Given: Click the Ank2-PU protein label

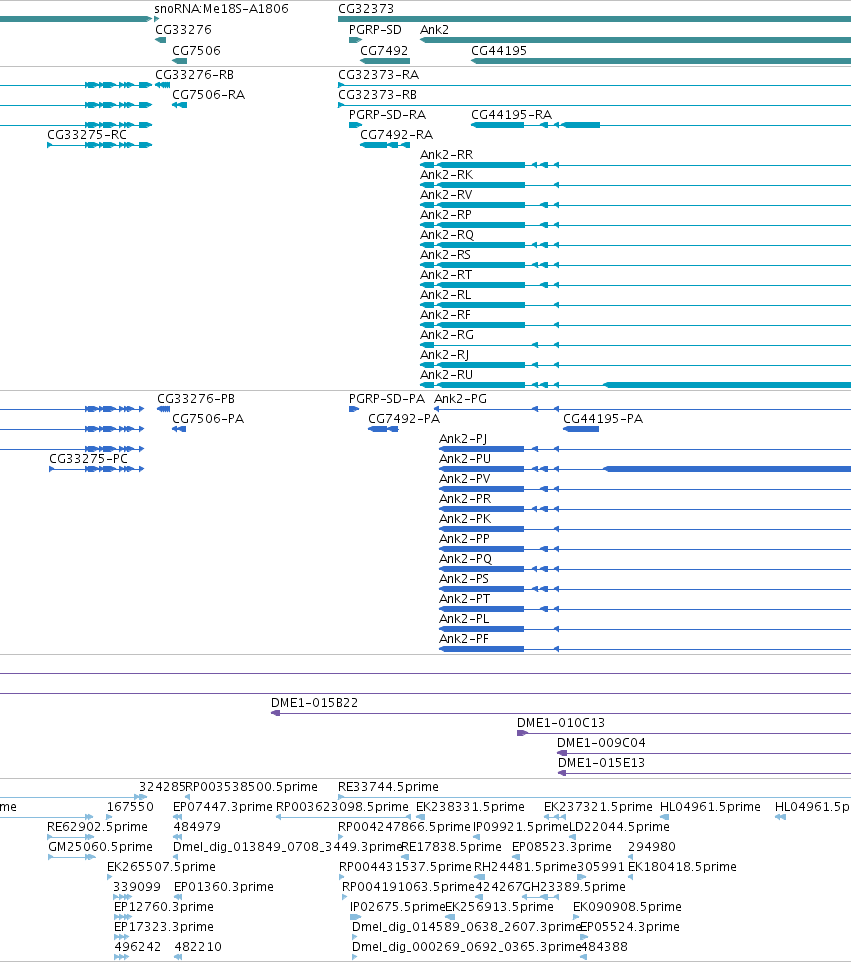Looking at the screenshot, I should point(465,458).
